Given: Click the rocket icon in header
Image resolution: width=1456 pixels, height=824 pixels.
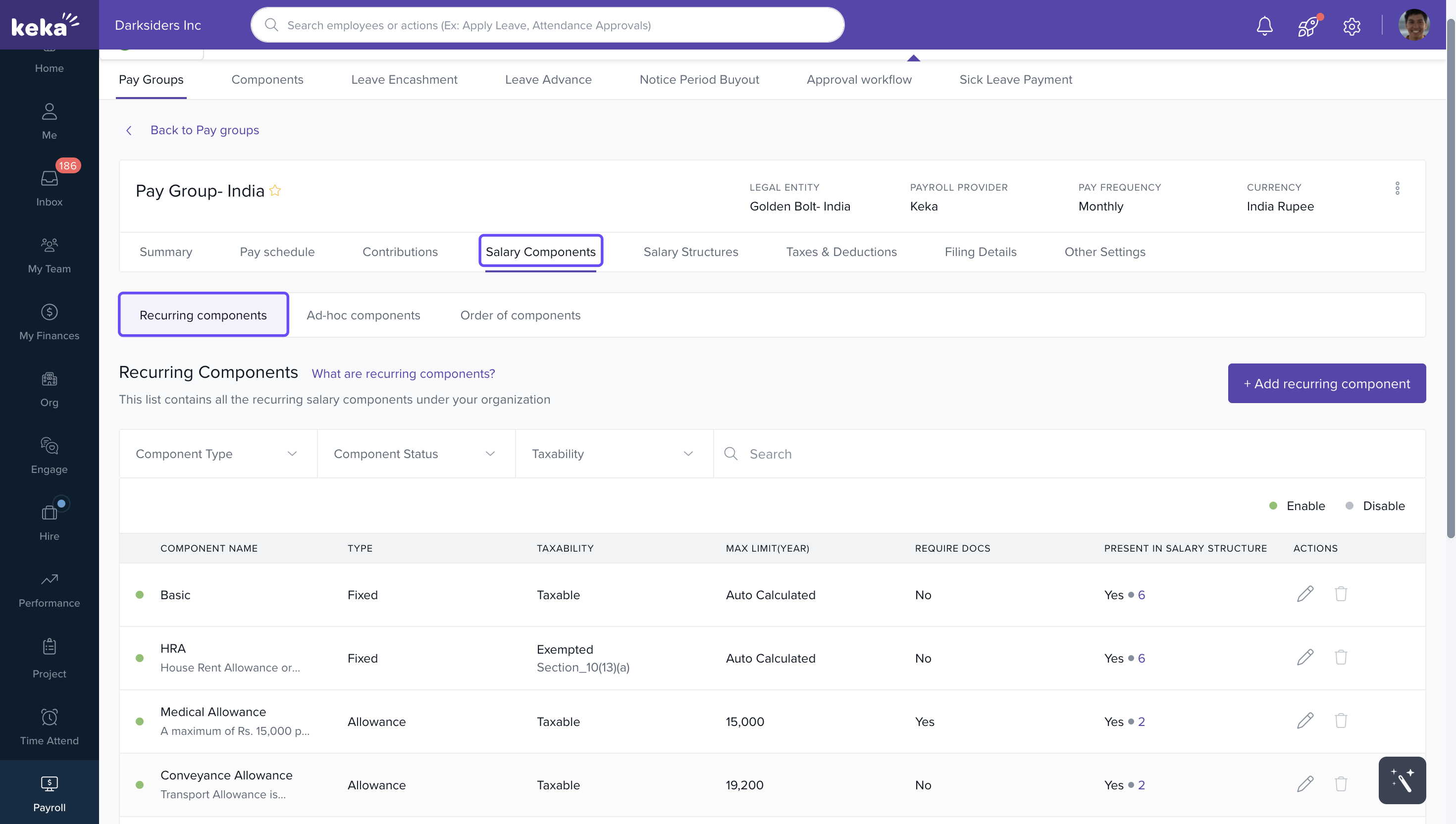Looking at the screenshot, I should click(x=1308, y=25).
